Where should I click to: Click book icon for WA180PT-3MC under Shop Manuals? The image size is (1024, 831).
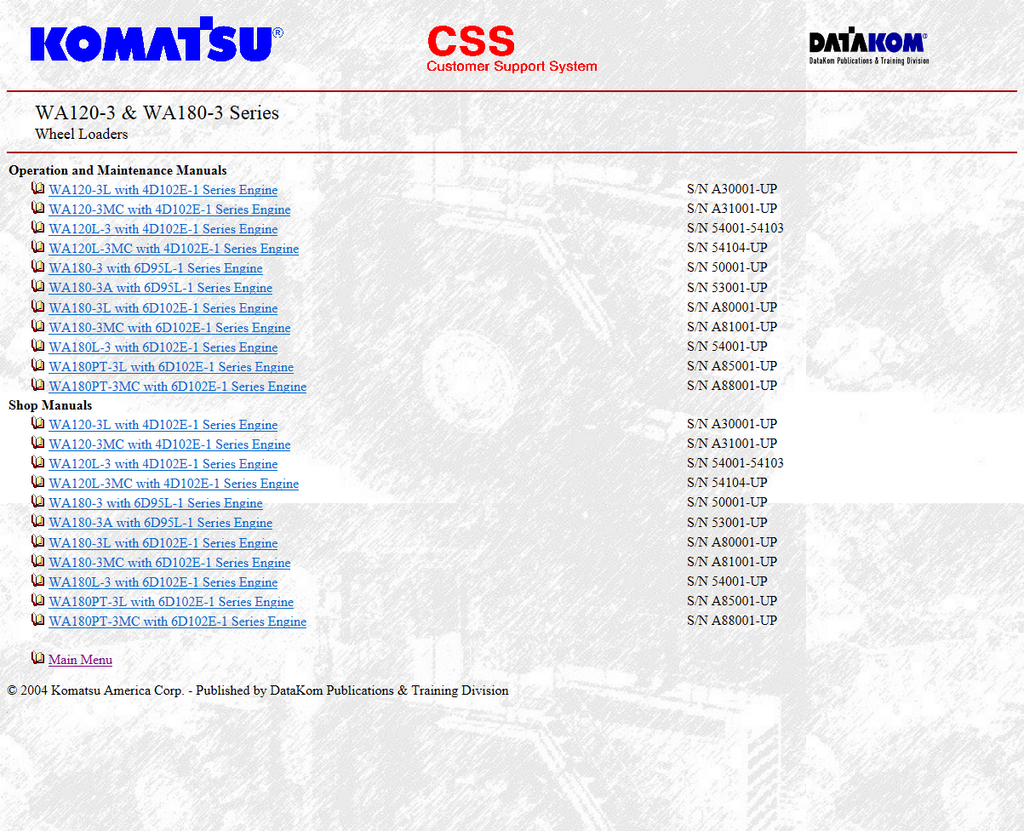coord(38,621)
